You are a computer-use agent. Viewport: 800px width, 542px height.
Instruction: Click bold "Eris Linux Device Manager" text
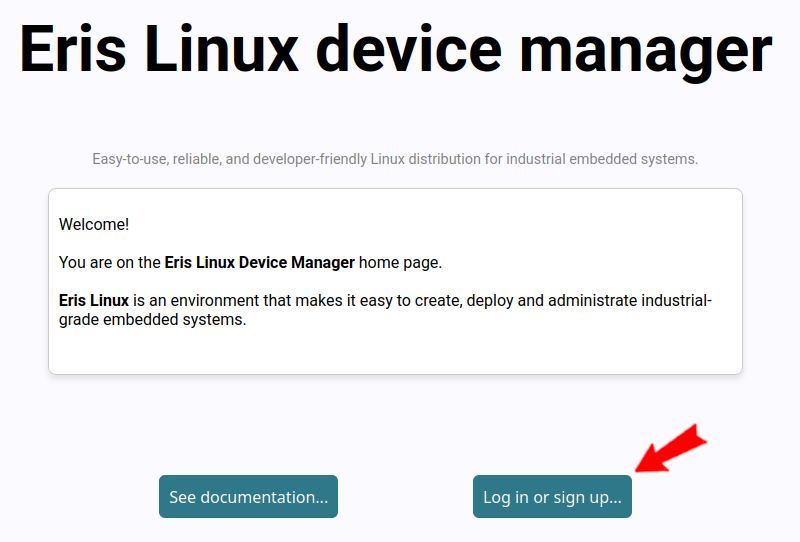(x=259, y=263)
